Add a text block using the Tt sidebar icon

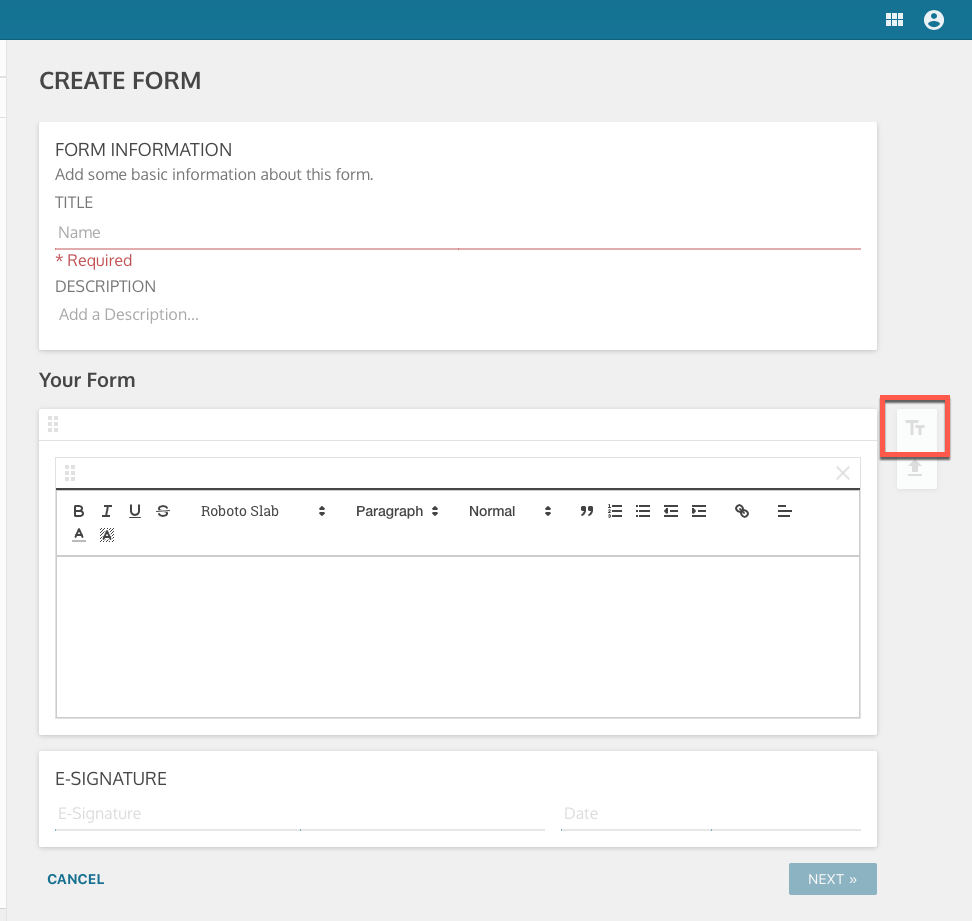point(915,426)
